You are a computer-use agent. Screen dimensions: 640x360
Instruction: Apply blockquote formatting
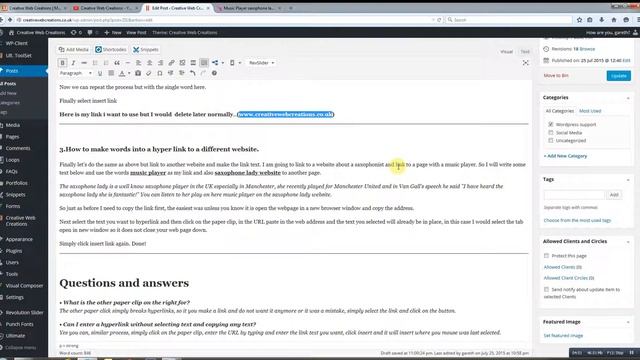click(x=117, y=63)
